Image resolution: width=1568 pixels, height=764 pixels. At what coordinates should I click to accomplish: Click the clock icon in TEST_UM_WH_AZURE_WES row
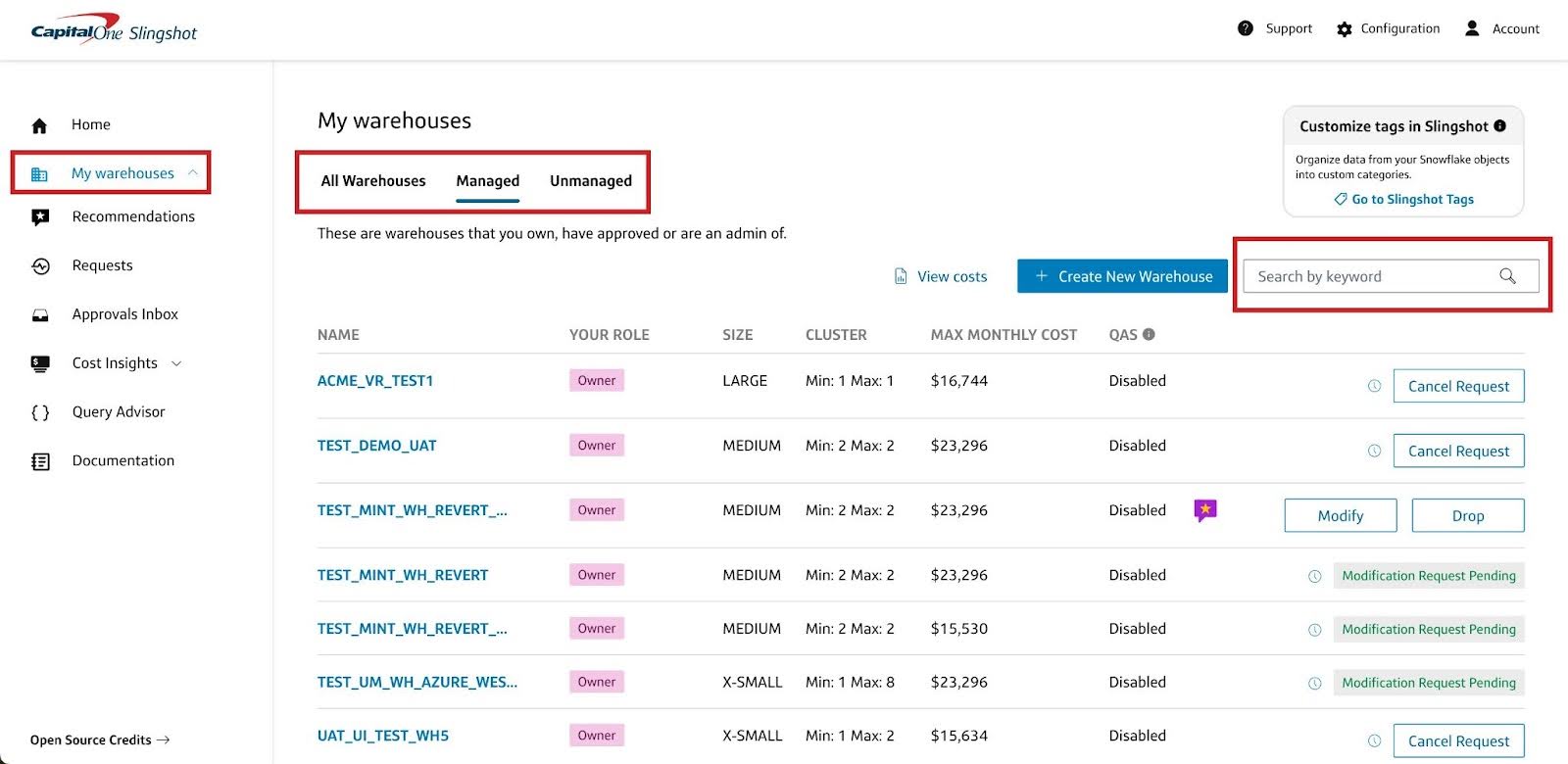click(1315, 683)
